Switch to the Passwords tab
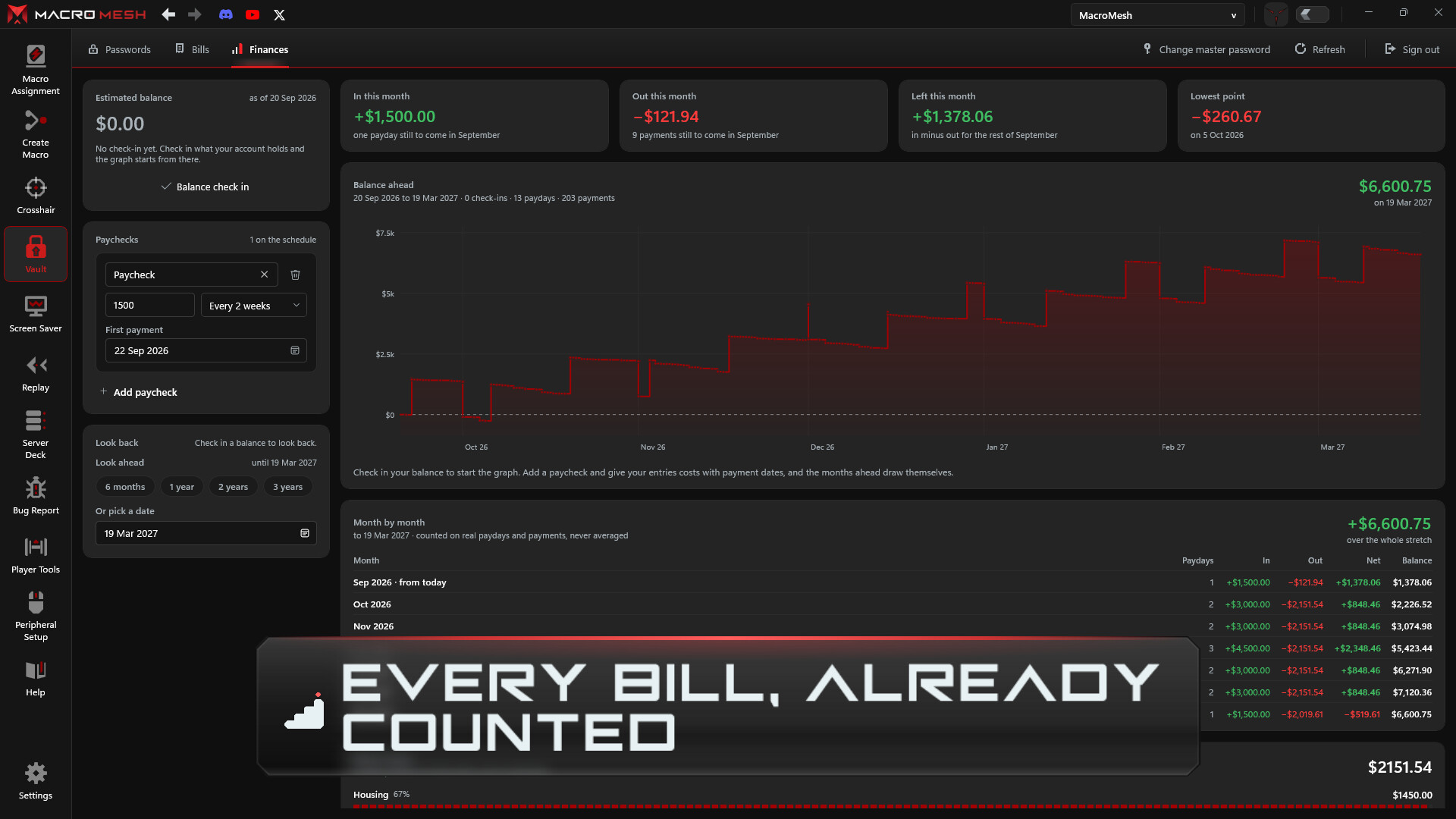The image size is (1456, 819). click(120, 49)
